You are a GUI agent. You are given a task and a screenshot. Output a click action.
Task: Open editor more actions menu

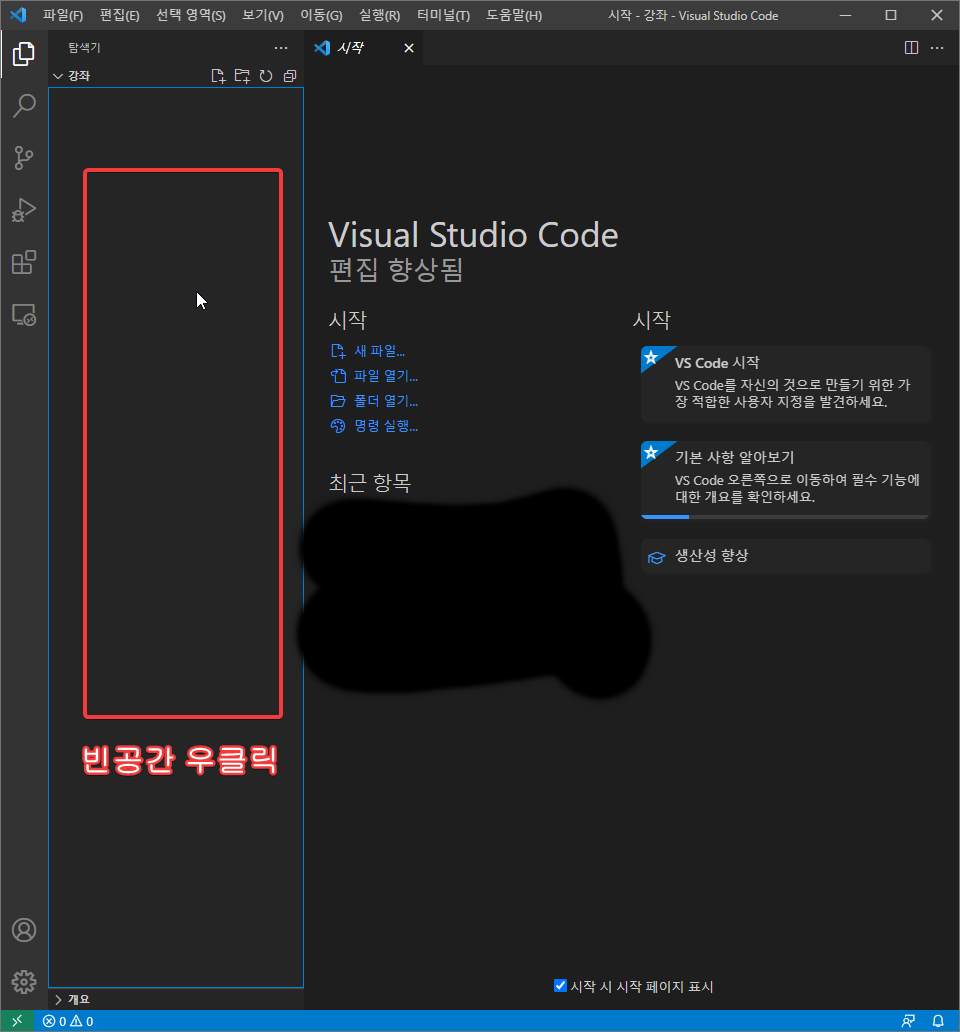coord(937,48)
